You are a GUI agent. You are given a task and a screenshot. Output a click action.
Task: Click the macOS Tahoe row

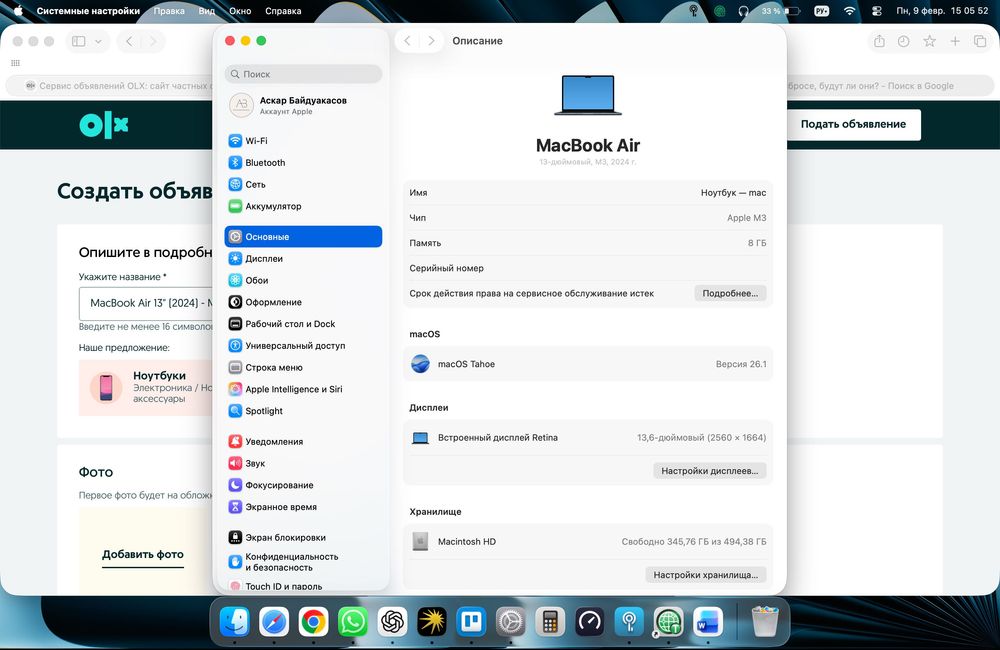(x=588, y=364)
